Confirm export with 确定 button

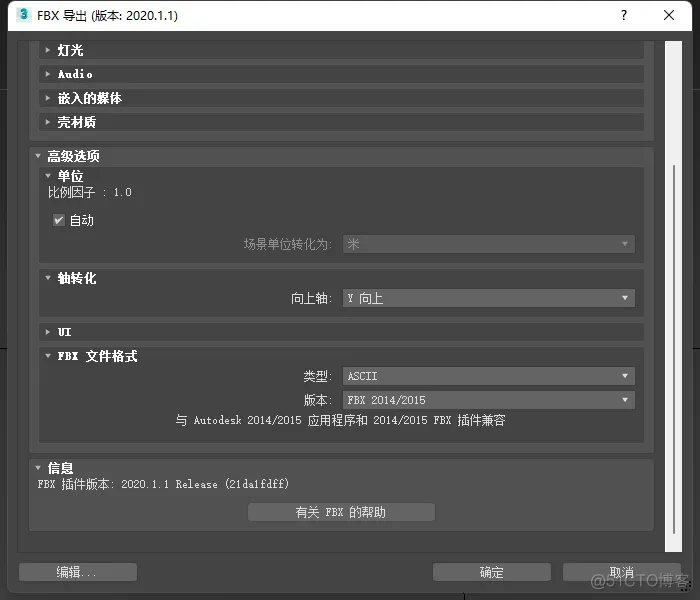pos(492,572)
